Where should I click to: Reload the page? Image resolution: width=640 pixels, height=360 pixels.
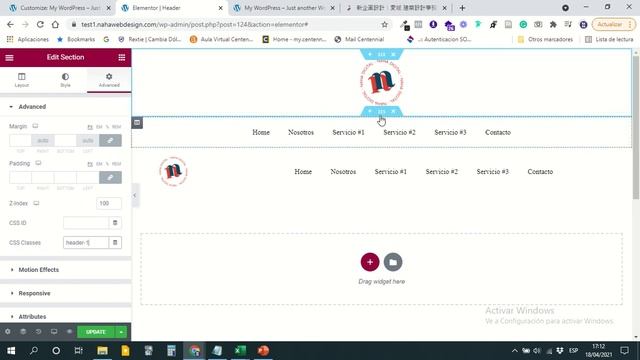tap(40, 24)
